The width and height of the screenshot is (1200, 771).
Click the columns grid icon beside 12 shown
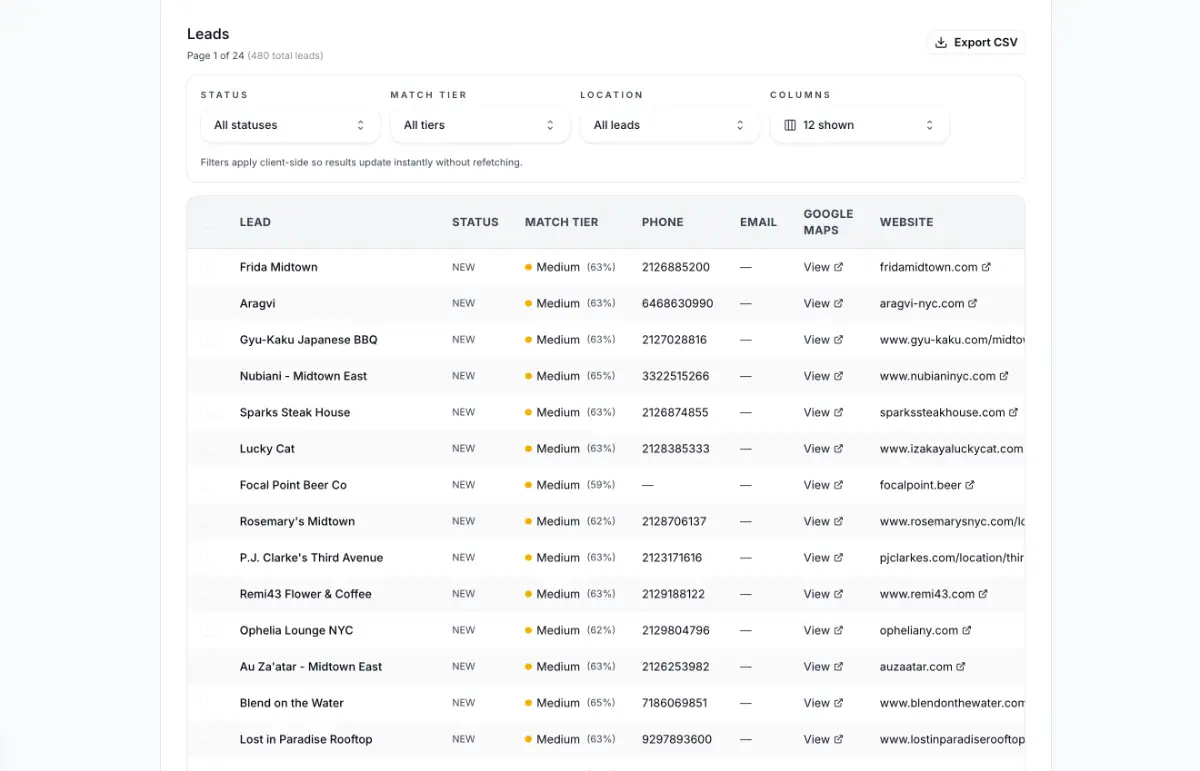[790, 125]
